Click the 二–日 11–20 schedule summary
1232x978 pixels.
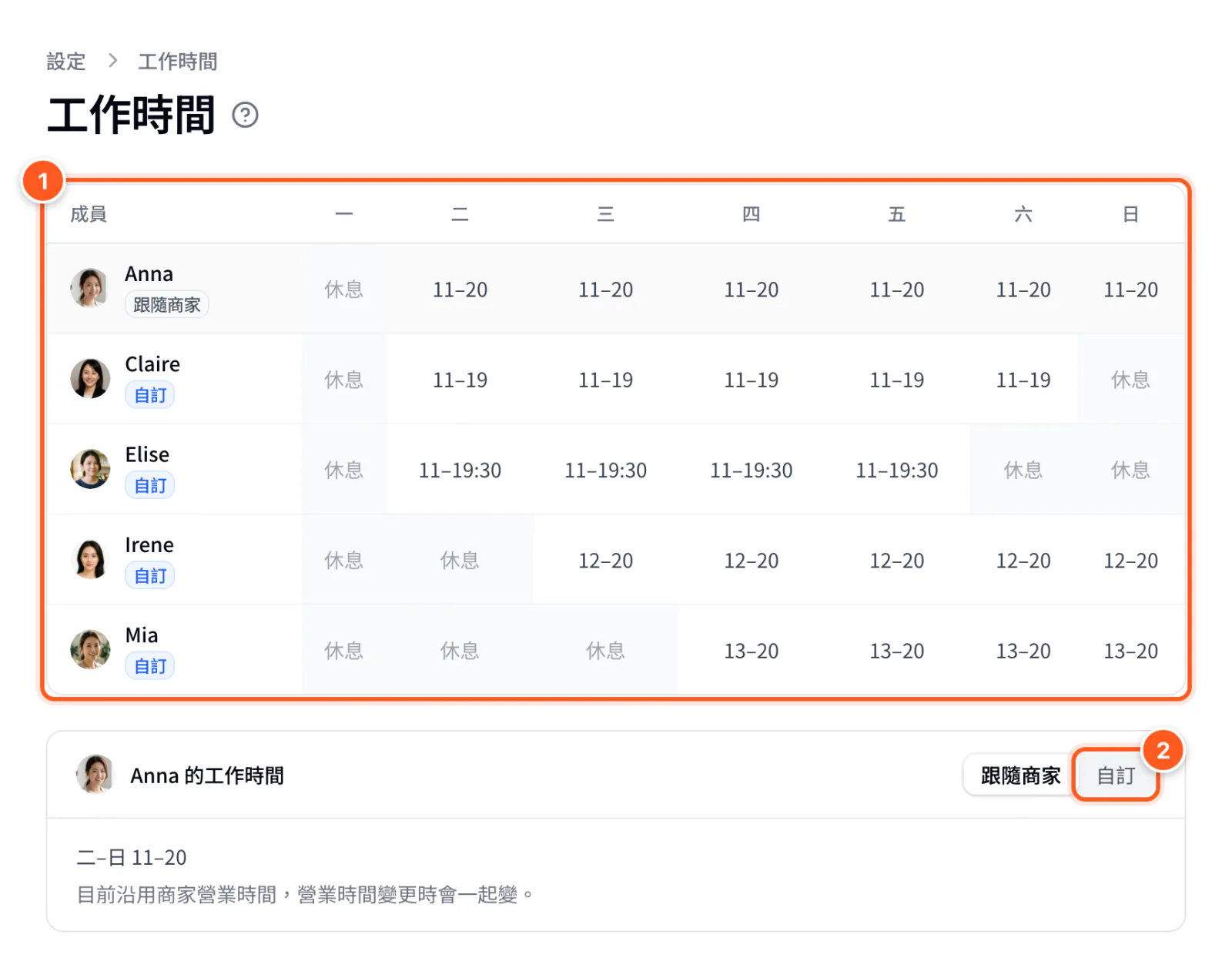tap(132, 857)
